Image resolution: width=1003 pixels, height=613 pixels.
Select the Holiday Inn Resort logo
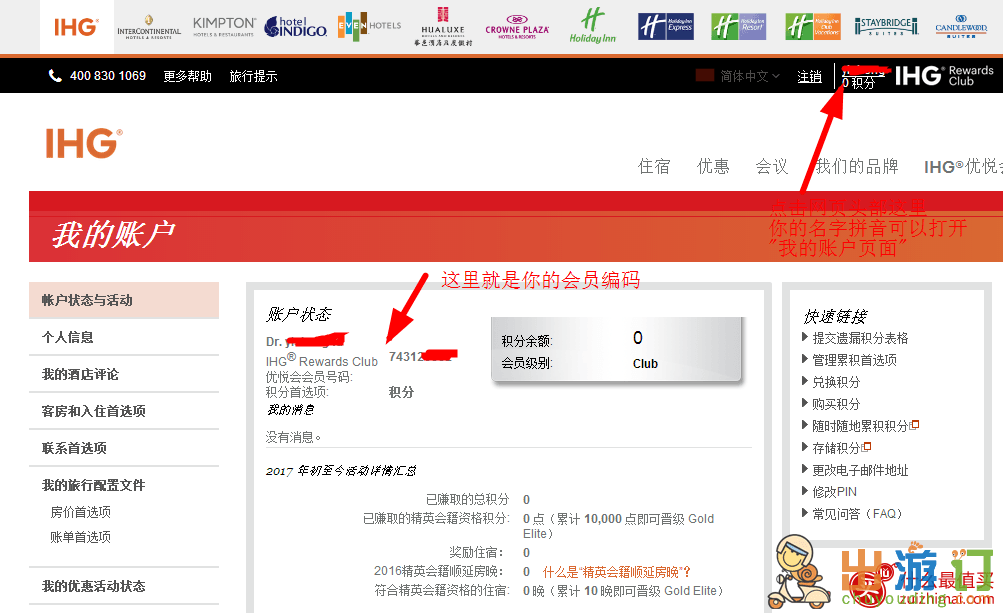(739, 27)
